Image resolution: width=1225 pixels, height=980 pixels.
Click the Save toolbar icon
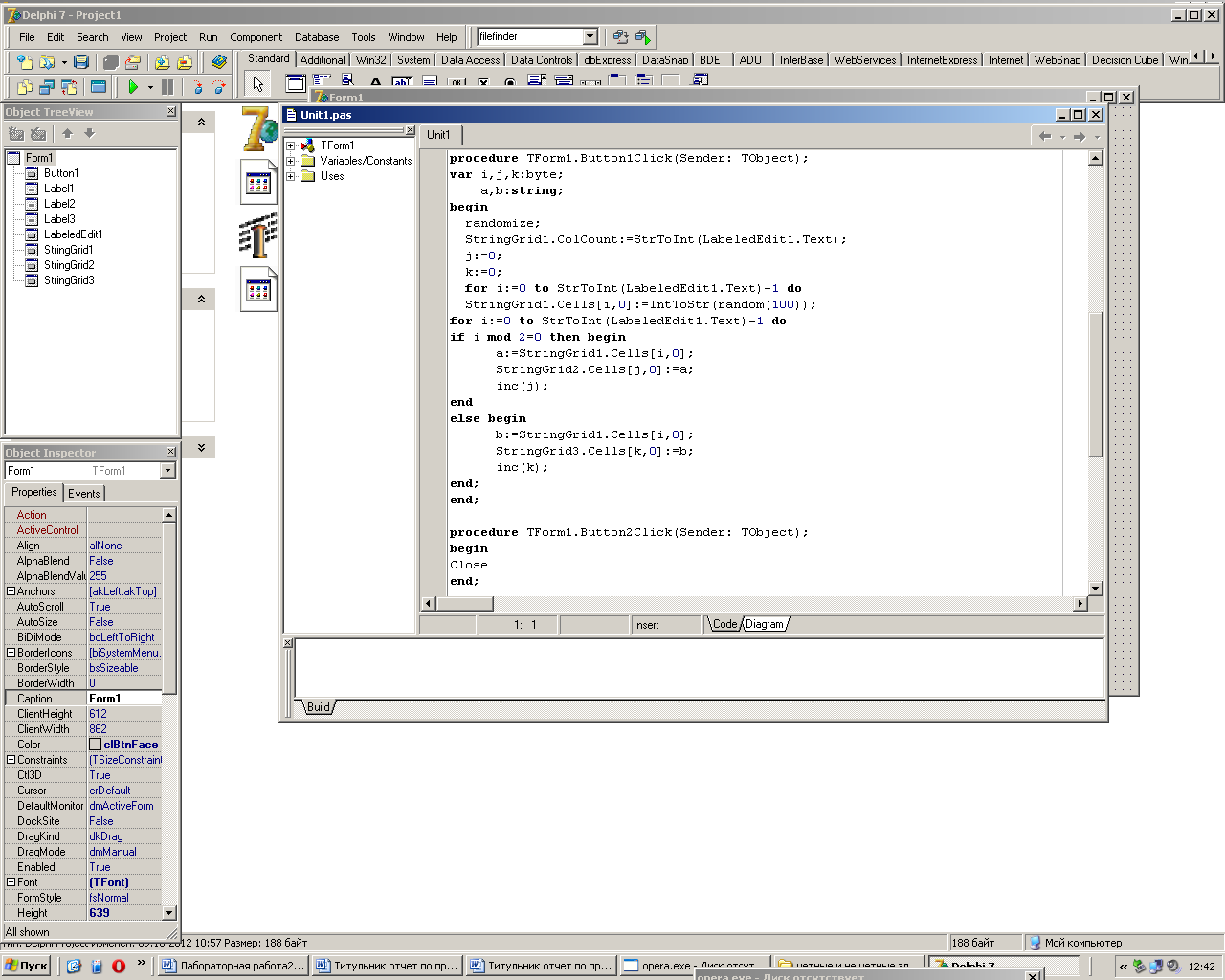(81, 62)
